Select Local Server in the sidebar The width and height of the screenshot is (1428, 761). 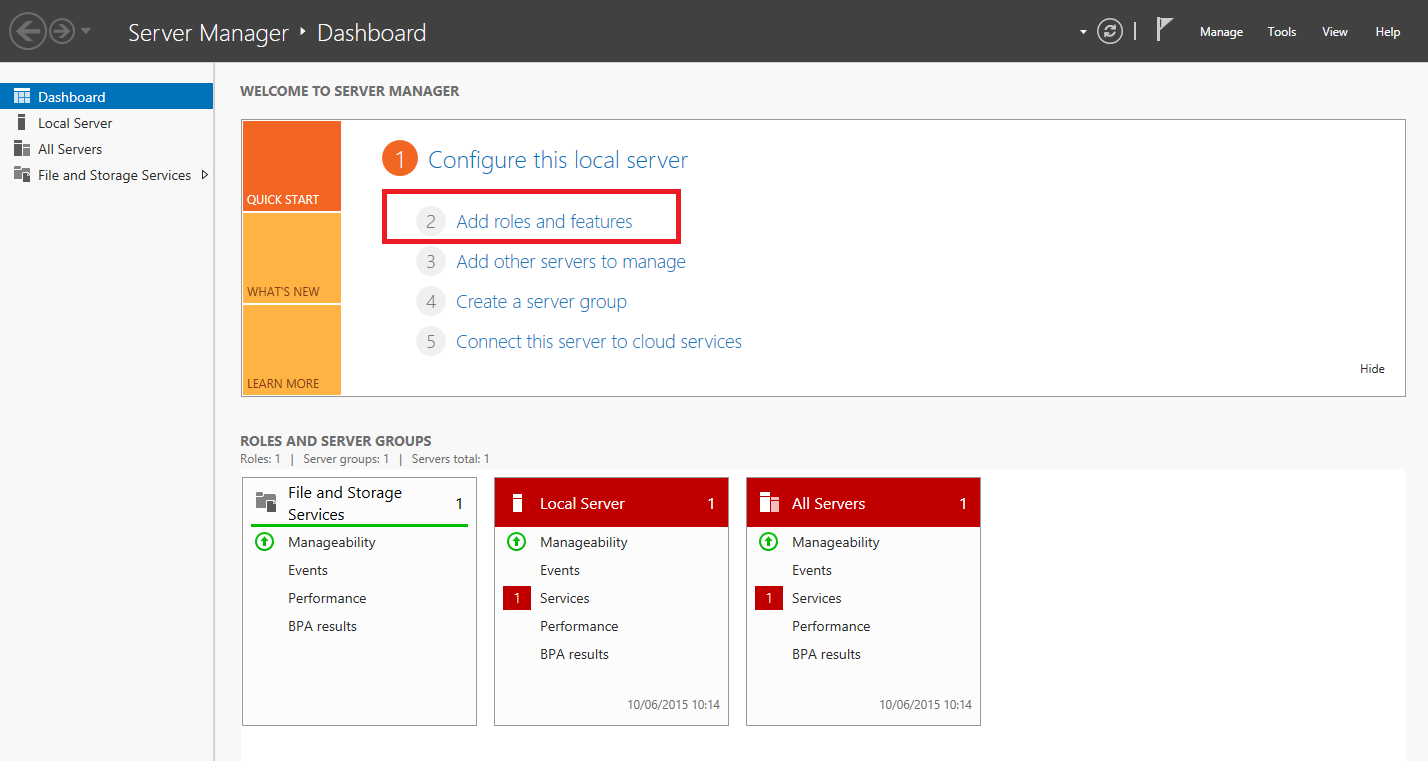pyautogui.click(x=107, y=123)
